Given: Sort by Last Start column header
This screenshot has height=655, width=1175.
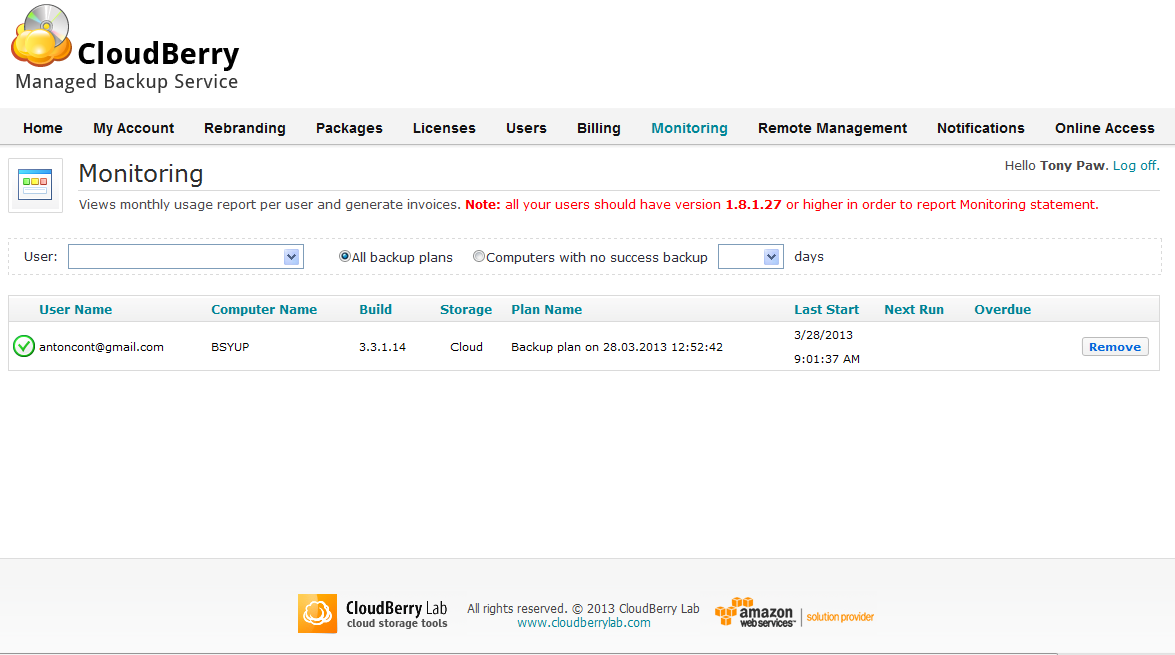Looking at the screenshot, I should pyautogui.click(x=826, y=310).
